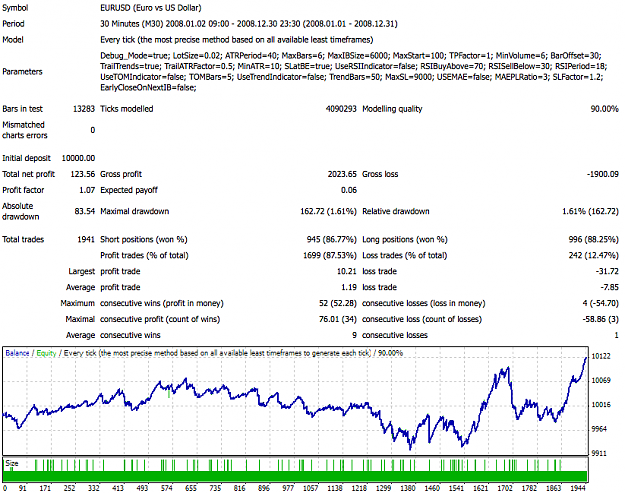
Task: Click the 10122 label on chart axis
Action: coord(601,356)
